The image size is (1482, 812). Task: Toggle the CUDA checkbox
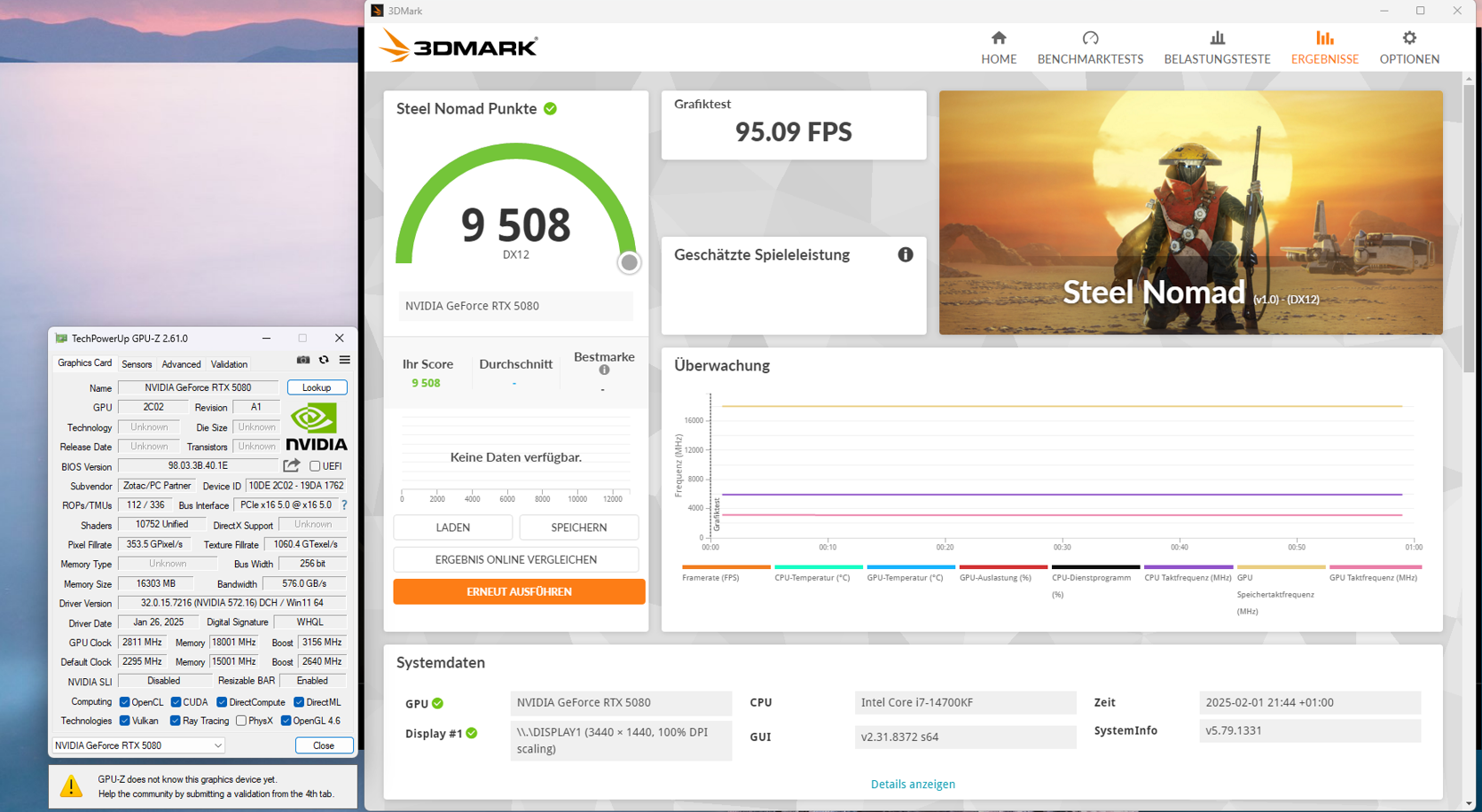[176, 702]
